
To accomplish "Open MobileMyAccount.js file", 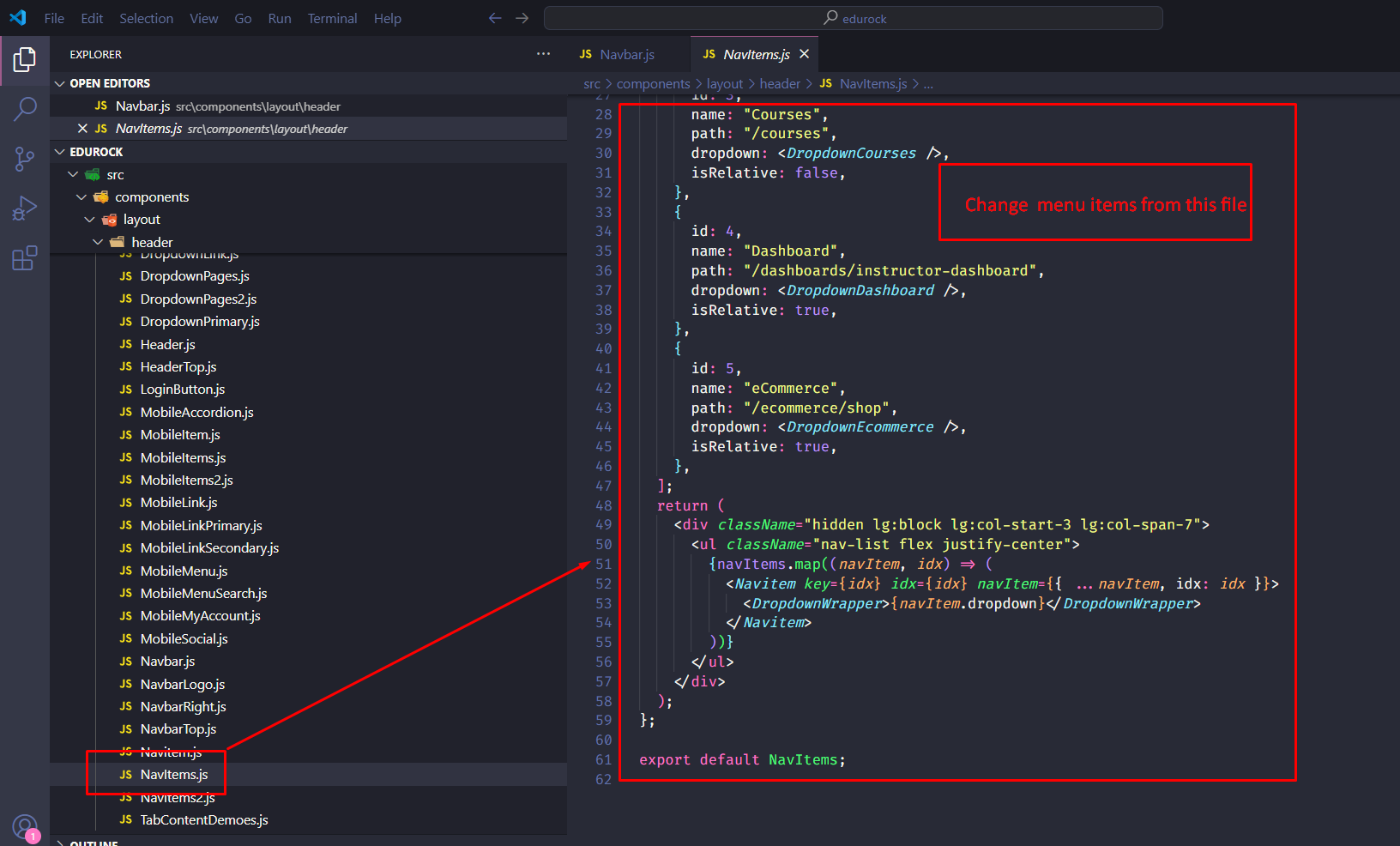I will click(308, 616).
